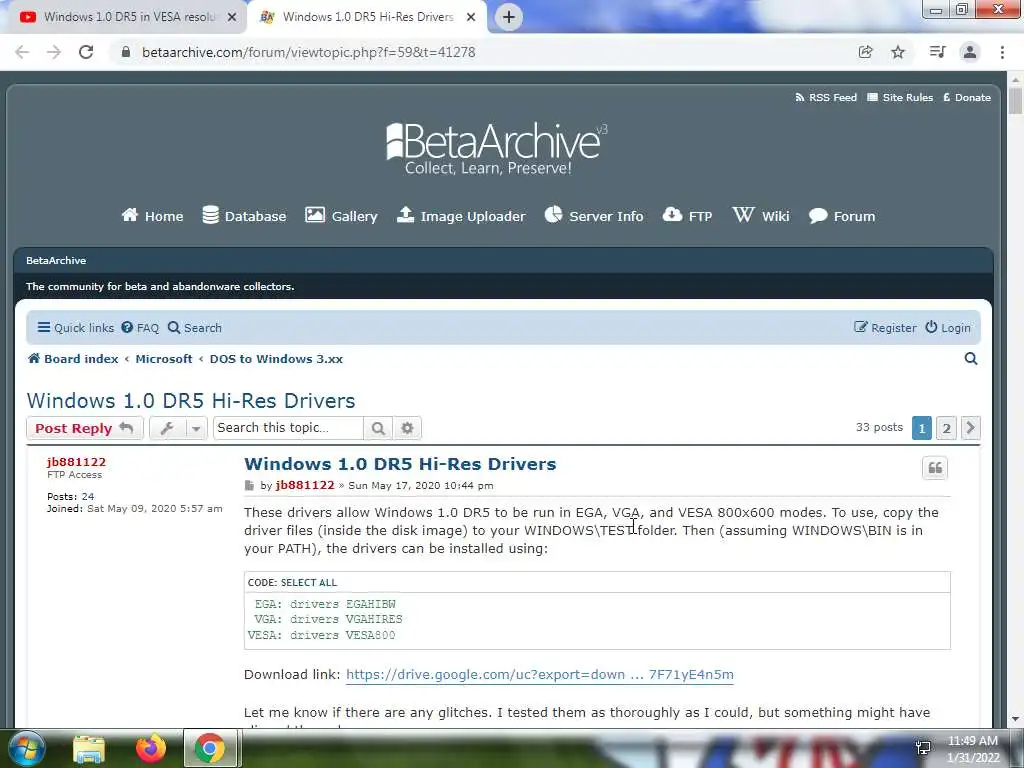Open the FTP navigation item
This screenshot has height=768, width=1024.
click(x=687, y=216)
